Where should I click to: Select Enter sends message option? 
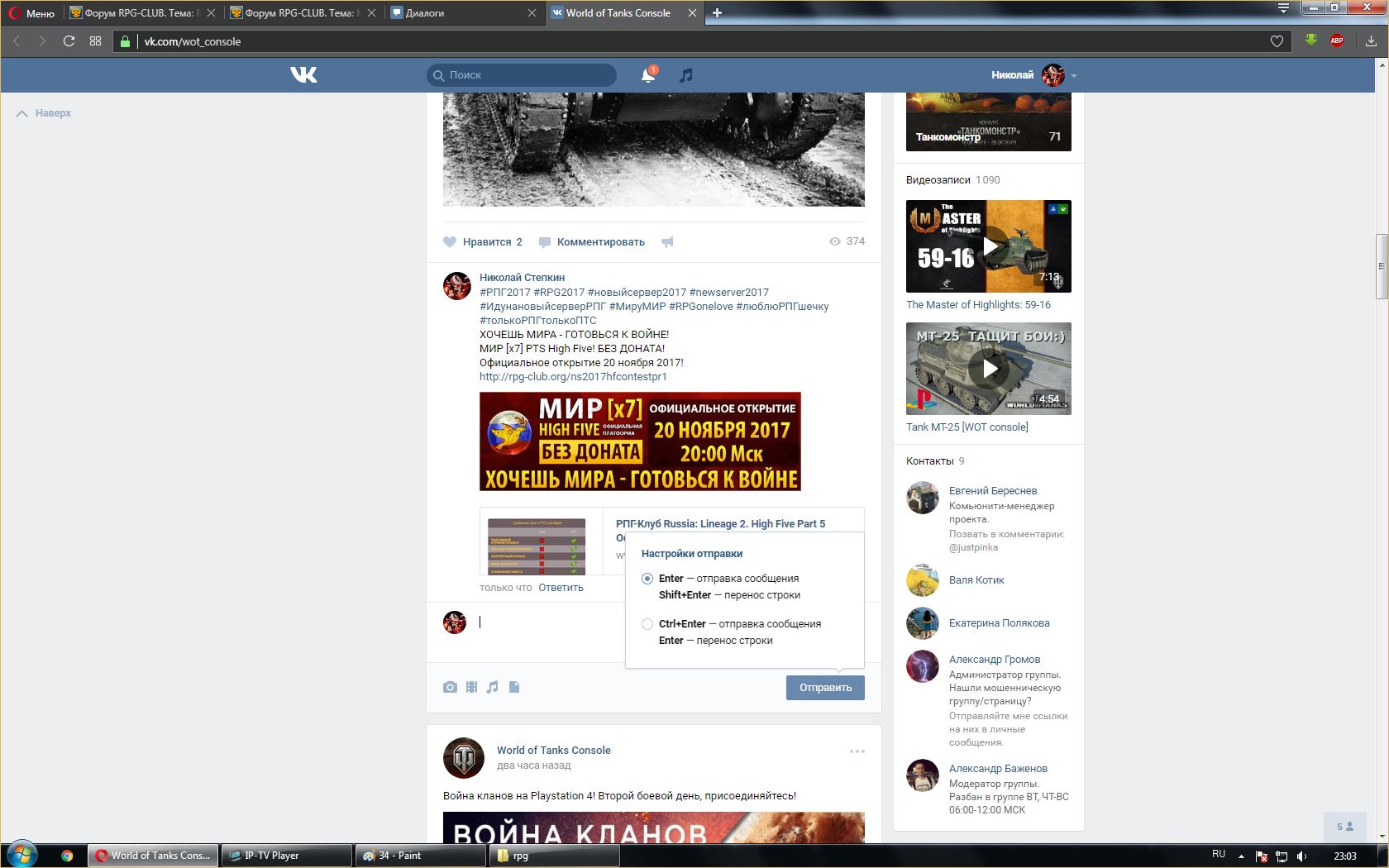(647, 579)
